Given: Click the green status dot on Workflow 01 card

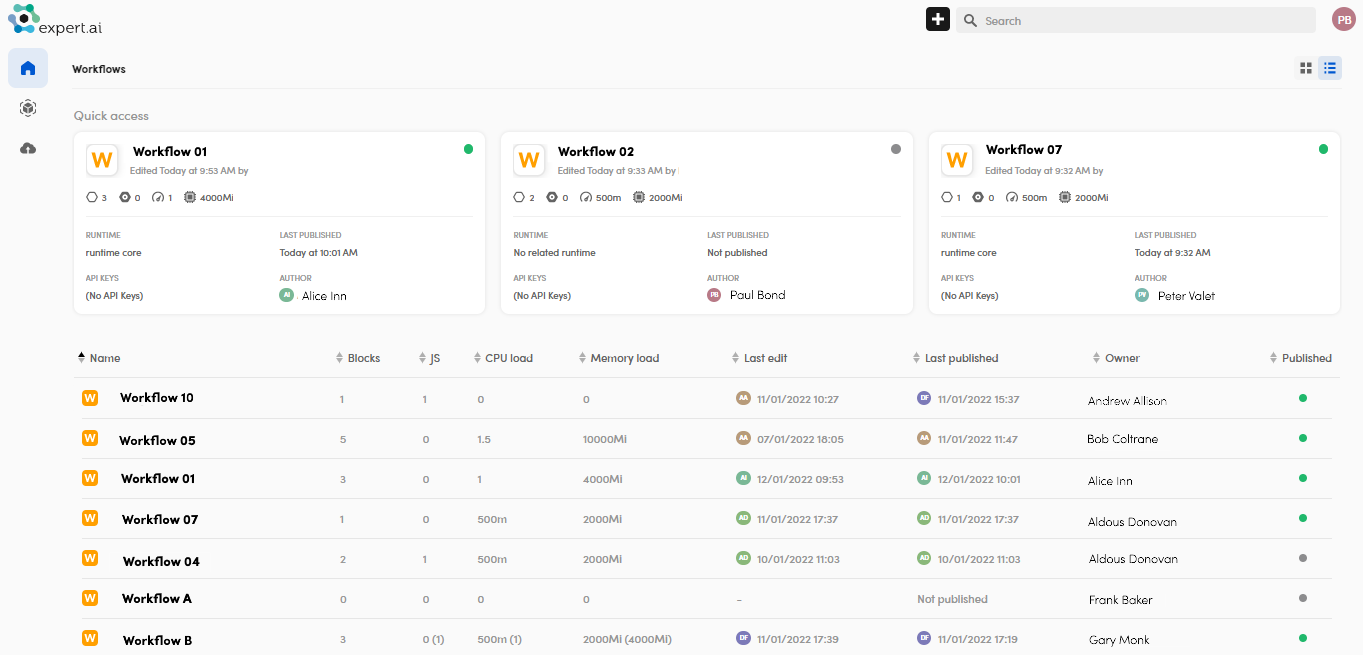Looking at the screenshot, I should click(468, 149).
